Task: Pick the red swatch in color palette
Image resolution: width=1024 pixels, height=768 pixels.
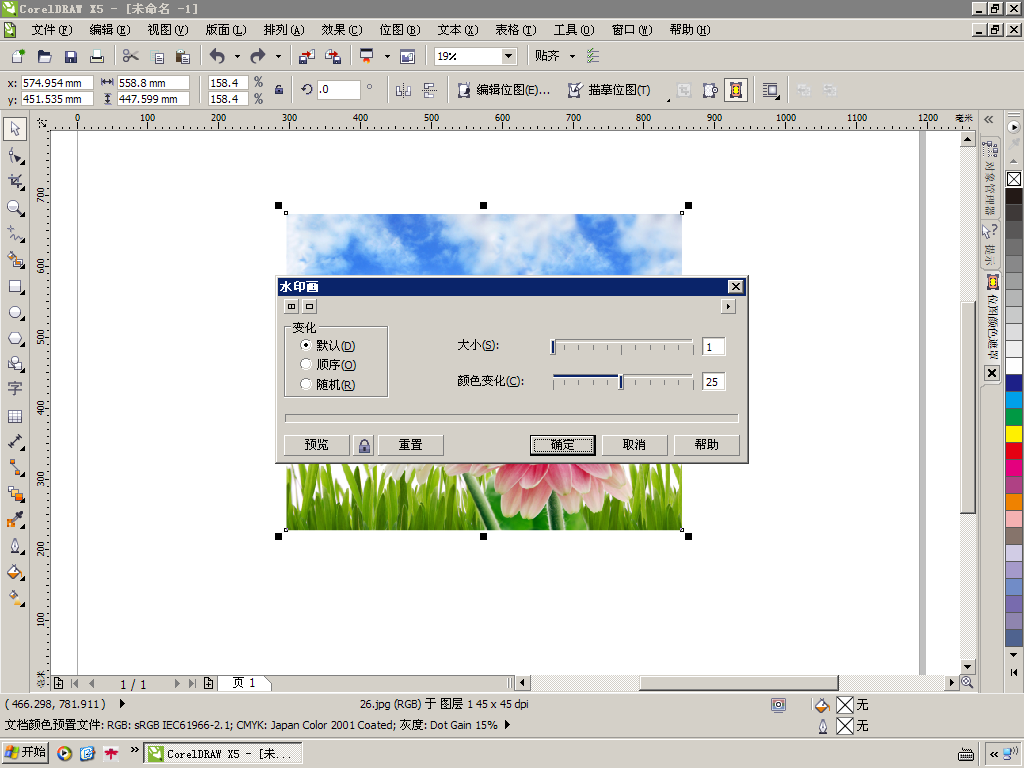Action: (x=1014, y=451)
